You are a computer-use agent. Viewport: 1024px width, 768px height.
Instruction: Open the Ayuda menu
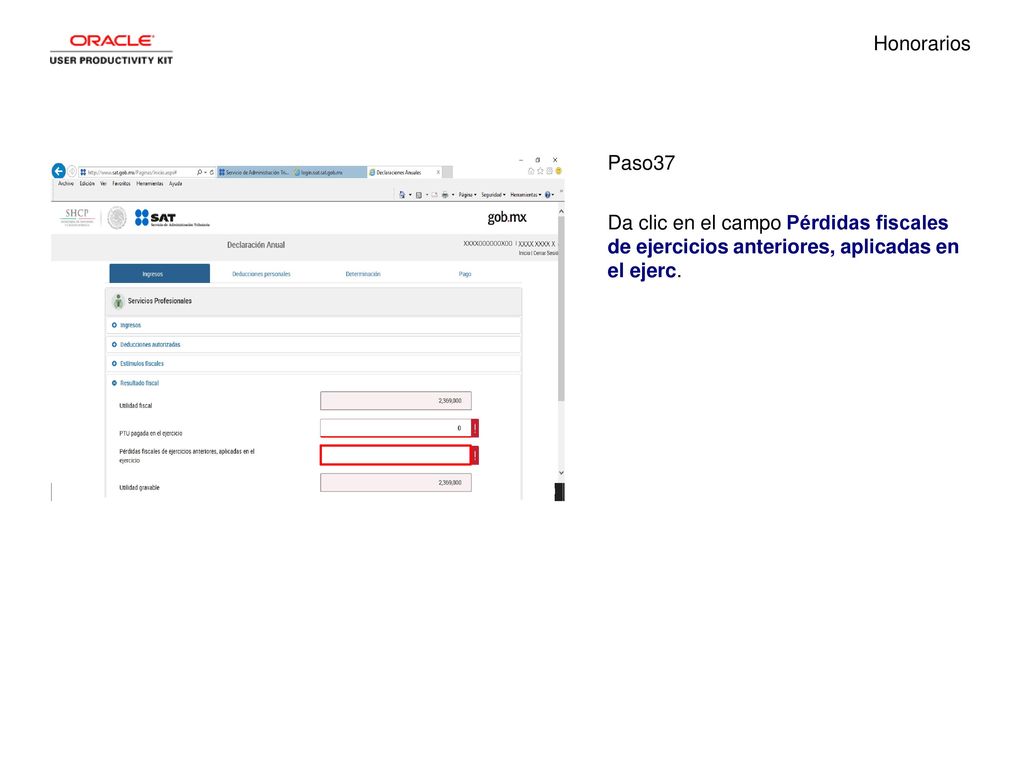[176, 184]
